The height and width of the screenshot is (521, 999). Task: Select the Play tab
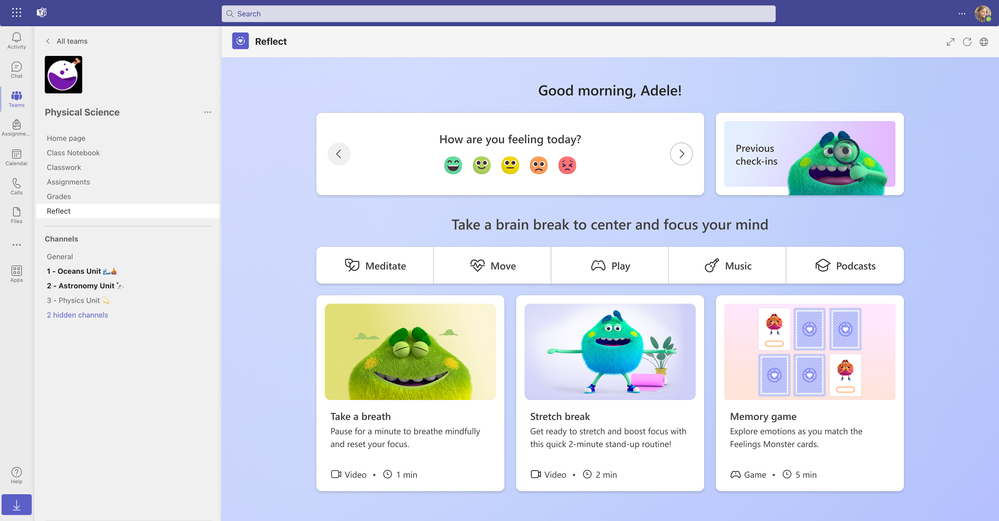click(x=610, y=266)
